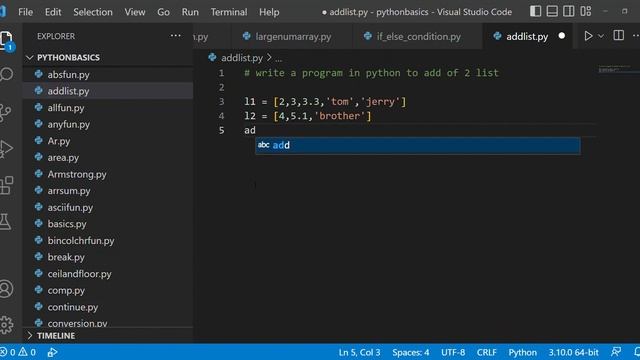Open the Search view in activity bar
Image resolution: width=640 pixels, height=360 pixels.
6,74
